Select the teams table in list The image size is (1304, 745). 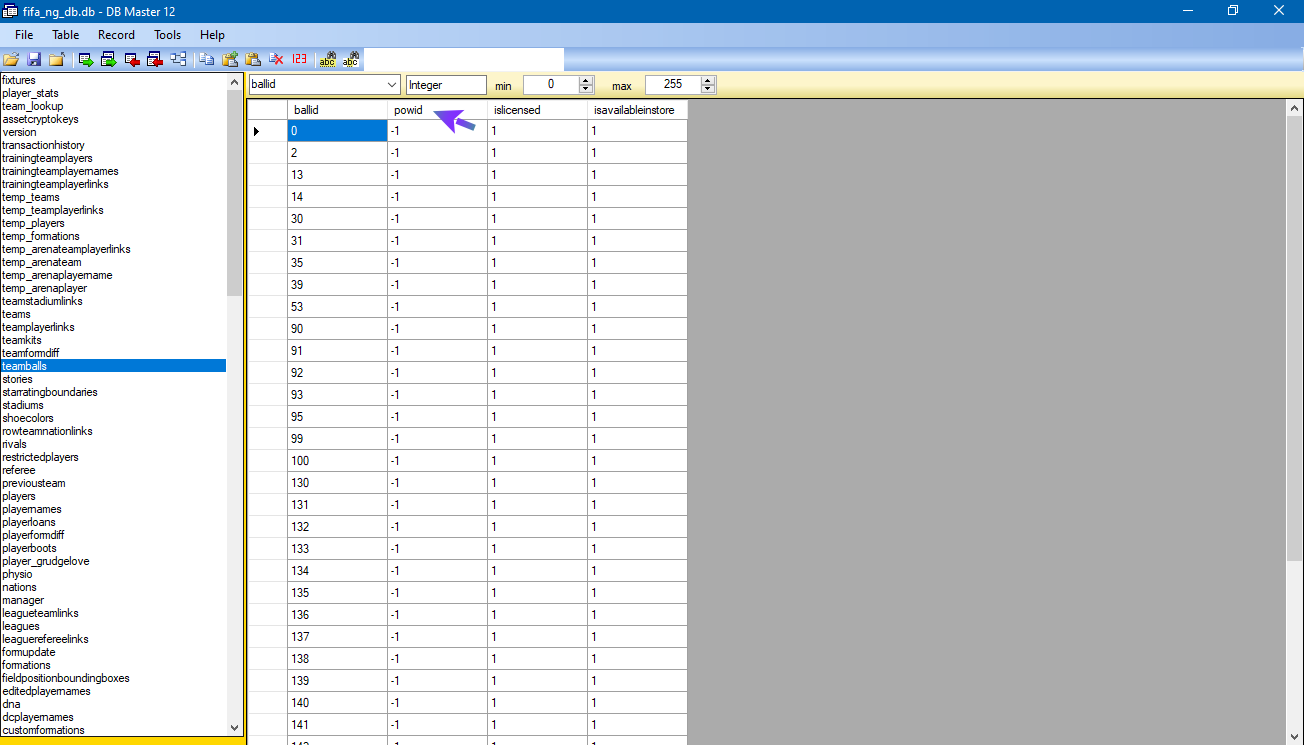[113, 314]
